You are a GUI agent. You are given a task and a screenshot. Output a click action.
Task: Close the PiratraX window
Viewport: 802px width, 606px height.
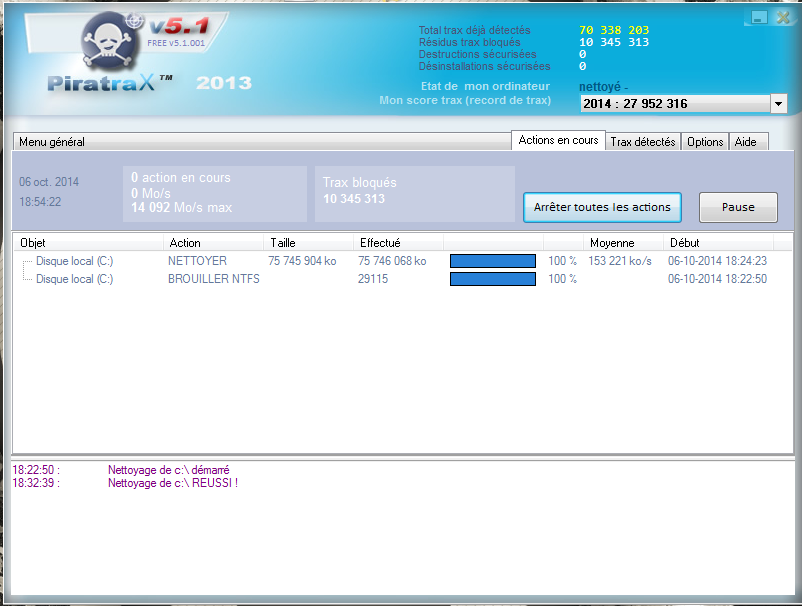[x=783, y=17]
